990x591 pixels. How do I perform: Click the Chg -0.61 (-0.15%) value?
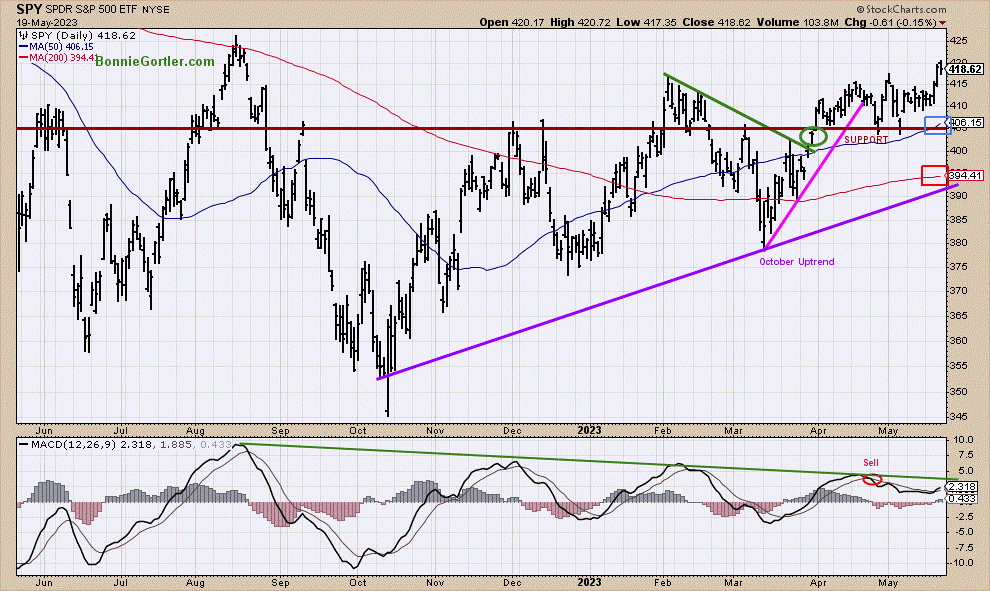point(891,22)
